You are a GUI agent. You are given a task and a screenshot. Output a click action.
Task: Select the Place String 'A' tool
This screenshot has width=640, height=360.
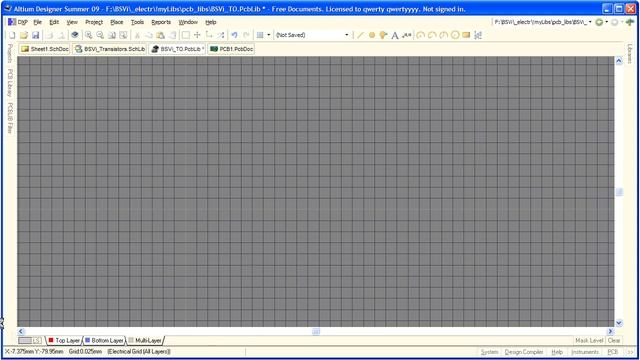(395, 36)
